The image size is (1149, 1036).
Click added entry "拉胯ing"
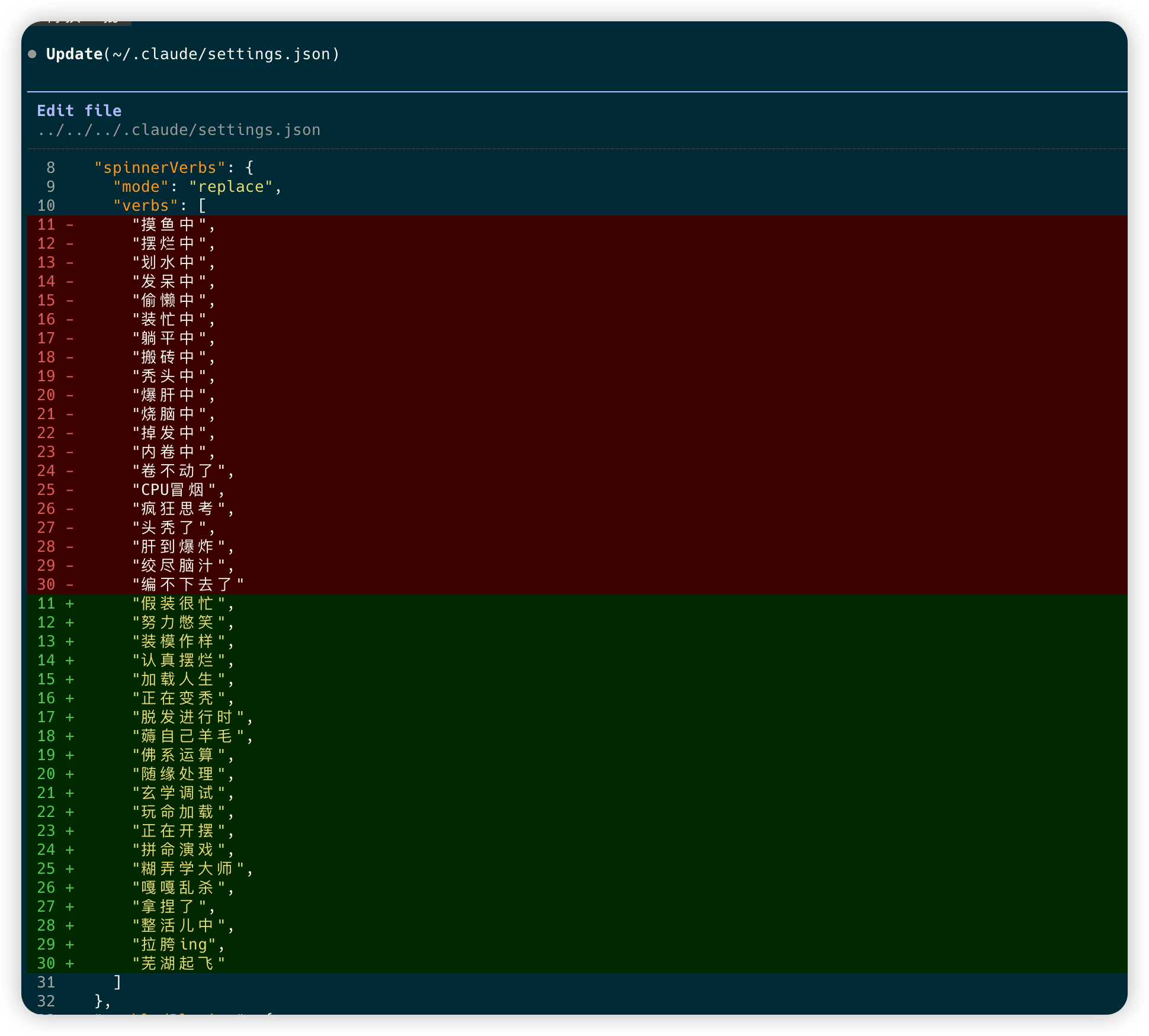tap(174, 944)
